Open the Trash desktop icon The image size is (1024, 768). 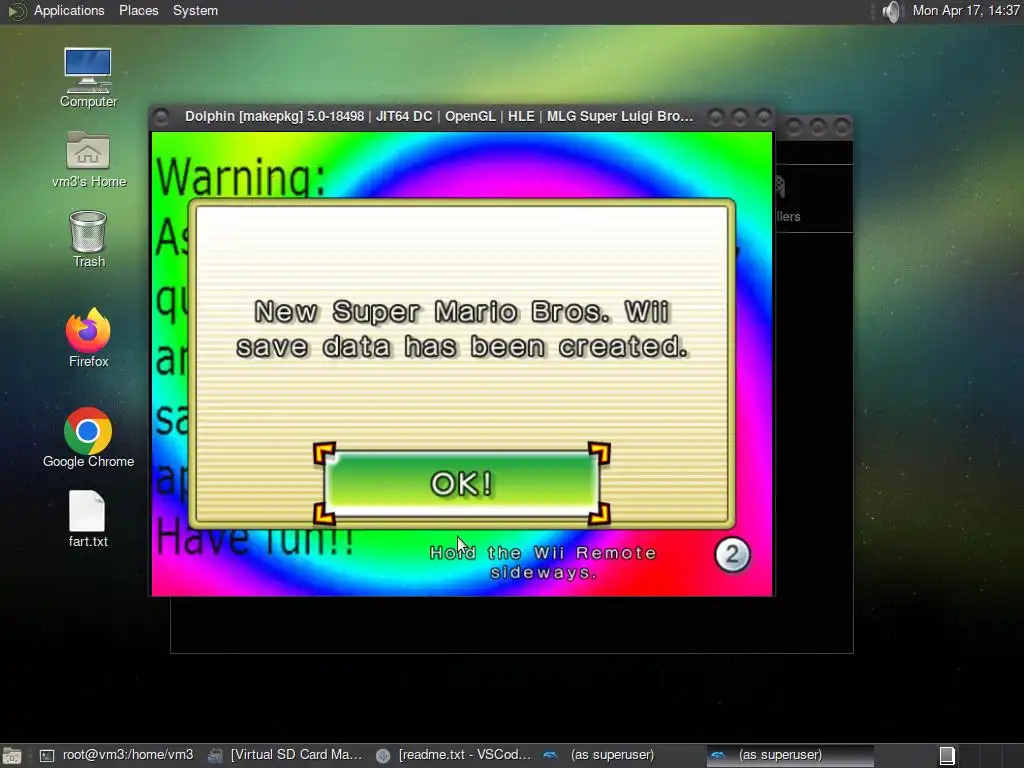point(88,239)
